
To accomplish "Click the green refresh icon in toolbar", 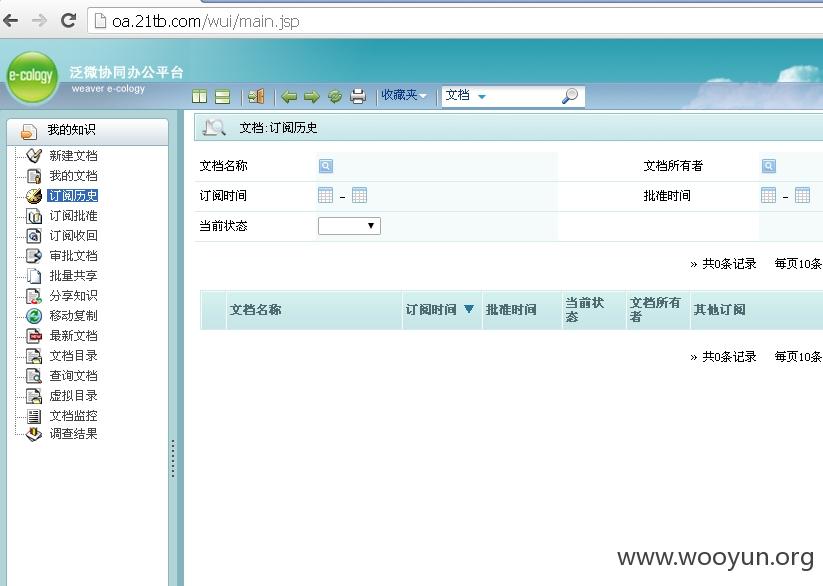I will coord(335,96).
